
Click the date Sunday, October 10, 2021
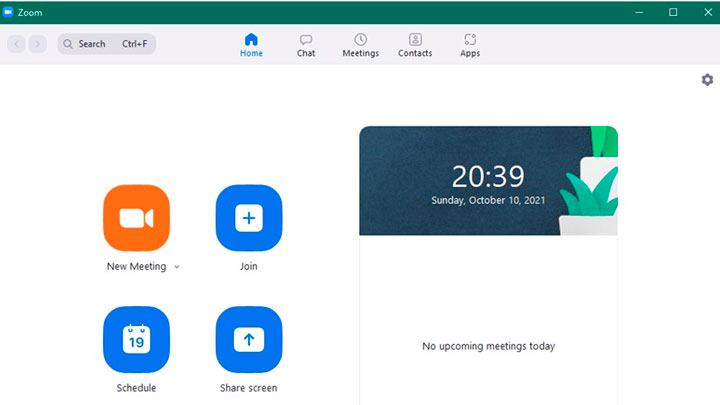coord(488,200)
